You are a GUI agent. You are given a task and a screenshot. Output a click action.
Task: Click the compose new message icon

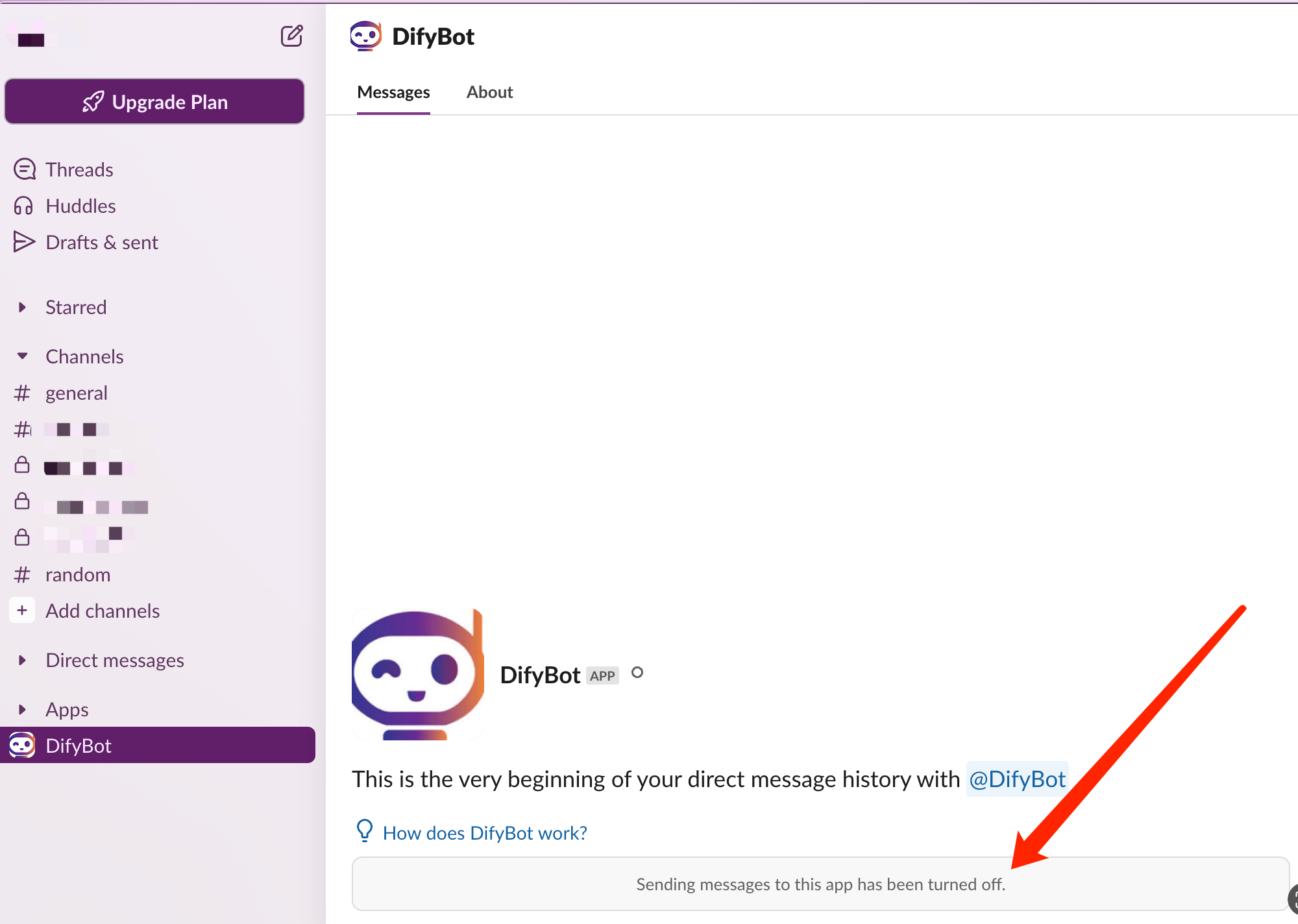click(x=291, y=36)
